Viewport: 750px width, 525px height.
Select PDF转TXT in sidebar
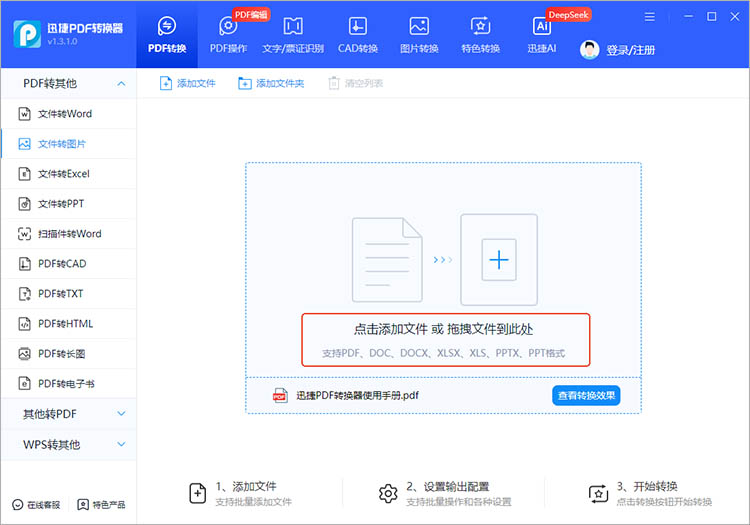coord(68,294)
